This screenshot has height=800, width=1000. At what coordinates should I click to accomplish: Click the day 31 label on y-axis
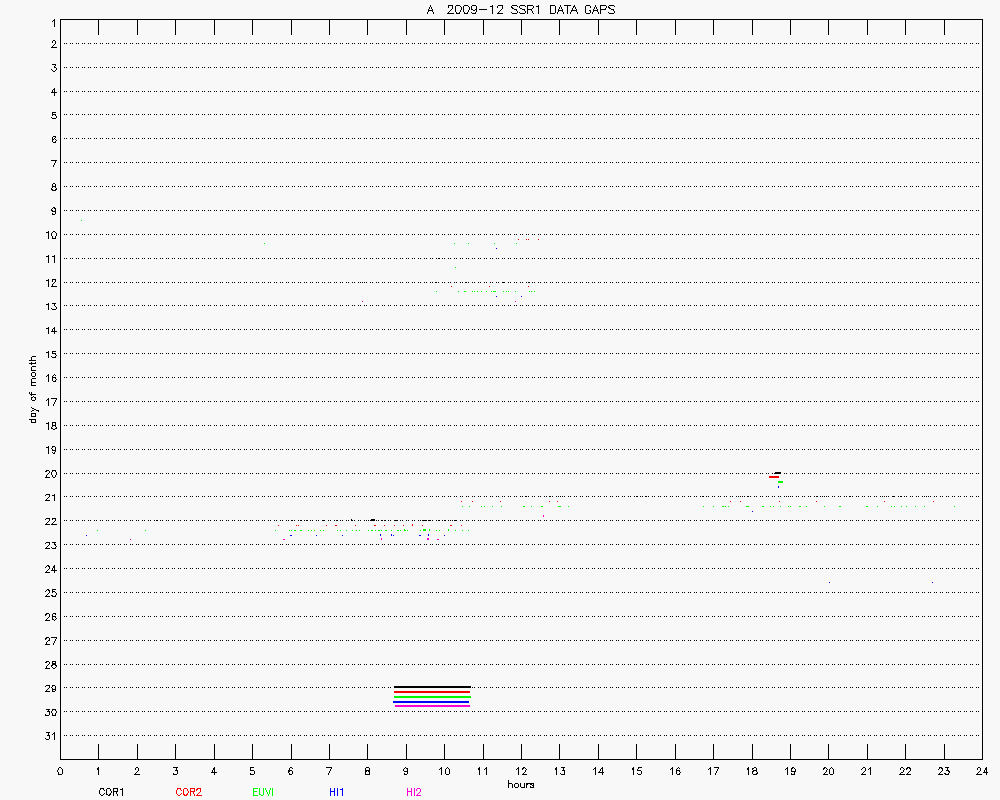(x=49, y=736)
